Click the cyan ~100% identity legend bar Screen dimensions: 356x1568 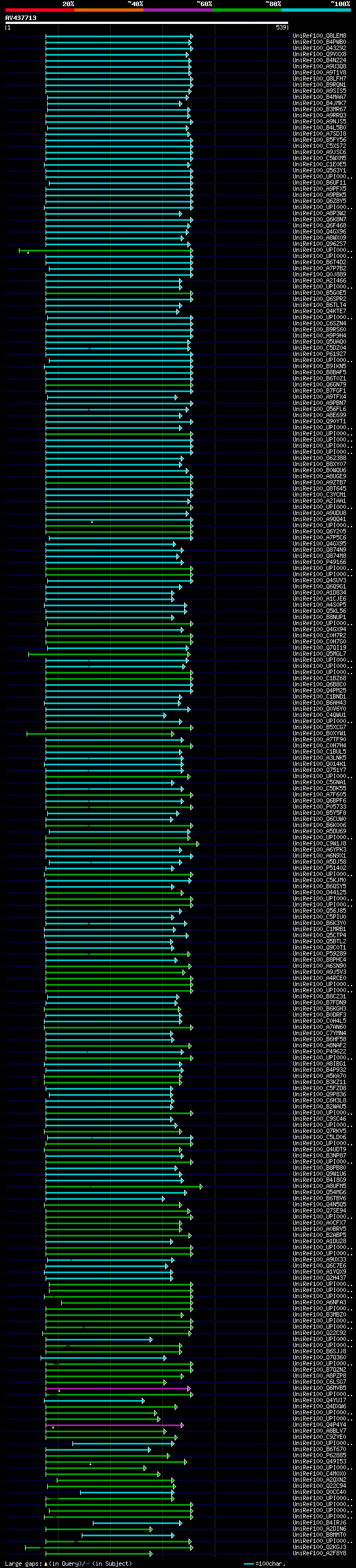pos(316,10)
